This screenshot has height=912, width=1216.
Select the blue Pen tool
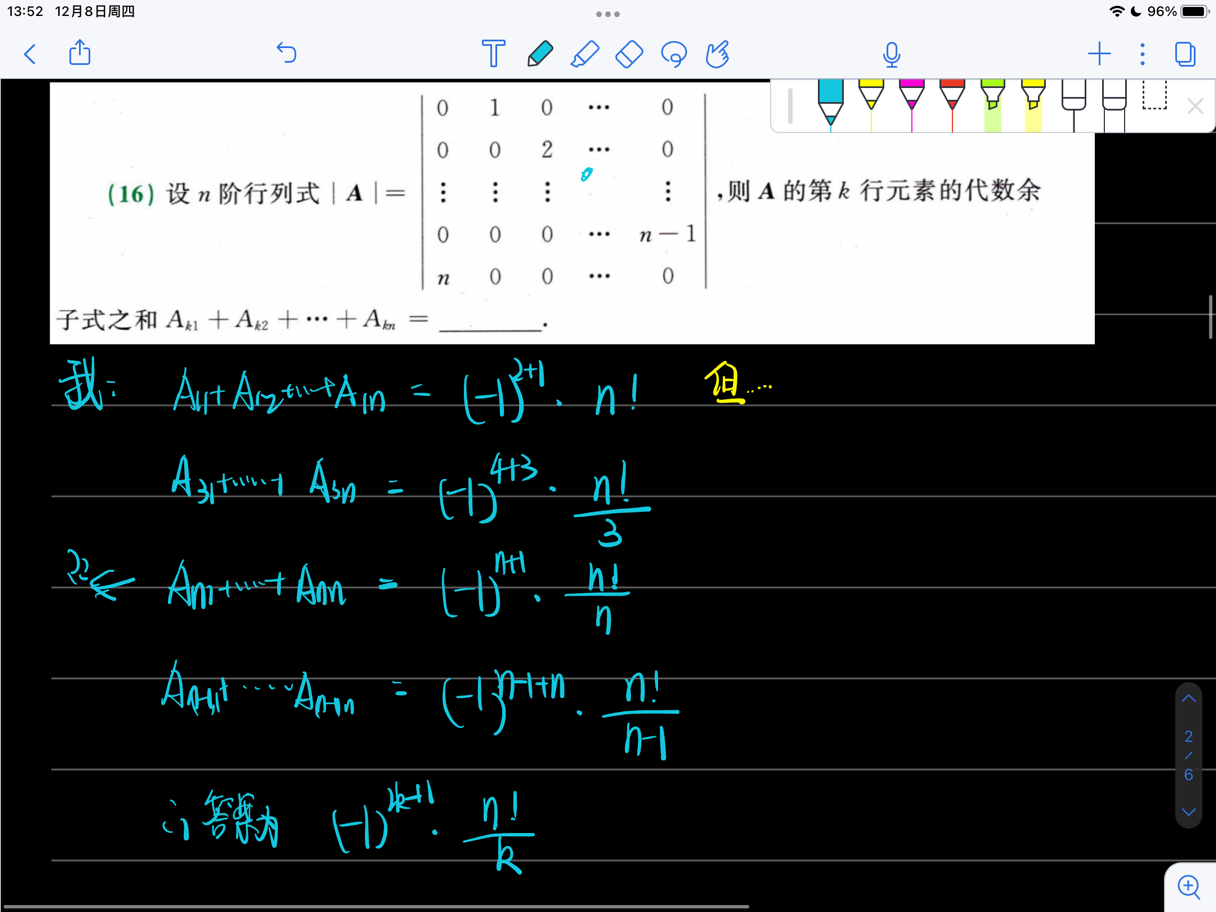pos(539,54)
